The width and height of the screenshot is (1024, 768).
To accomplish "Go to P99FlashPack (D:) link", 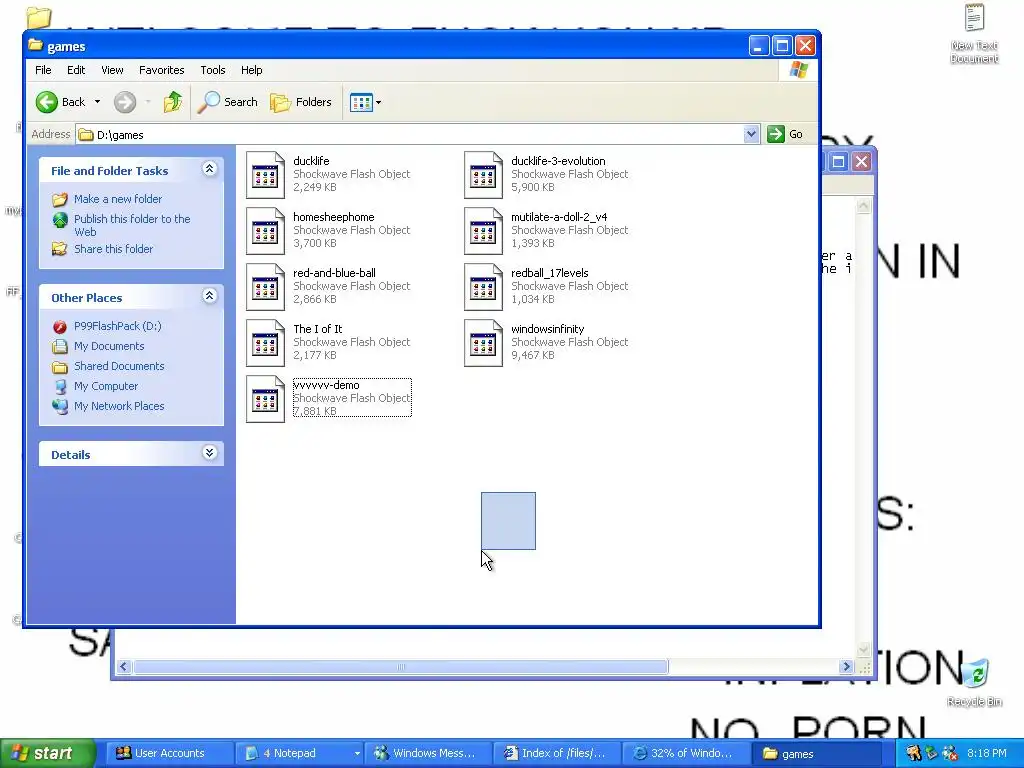I will click(x=118, y=326).
